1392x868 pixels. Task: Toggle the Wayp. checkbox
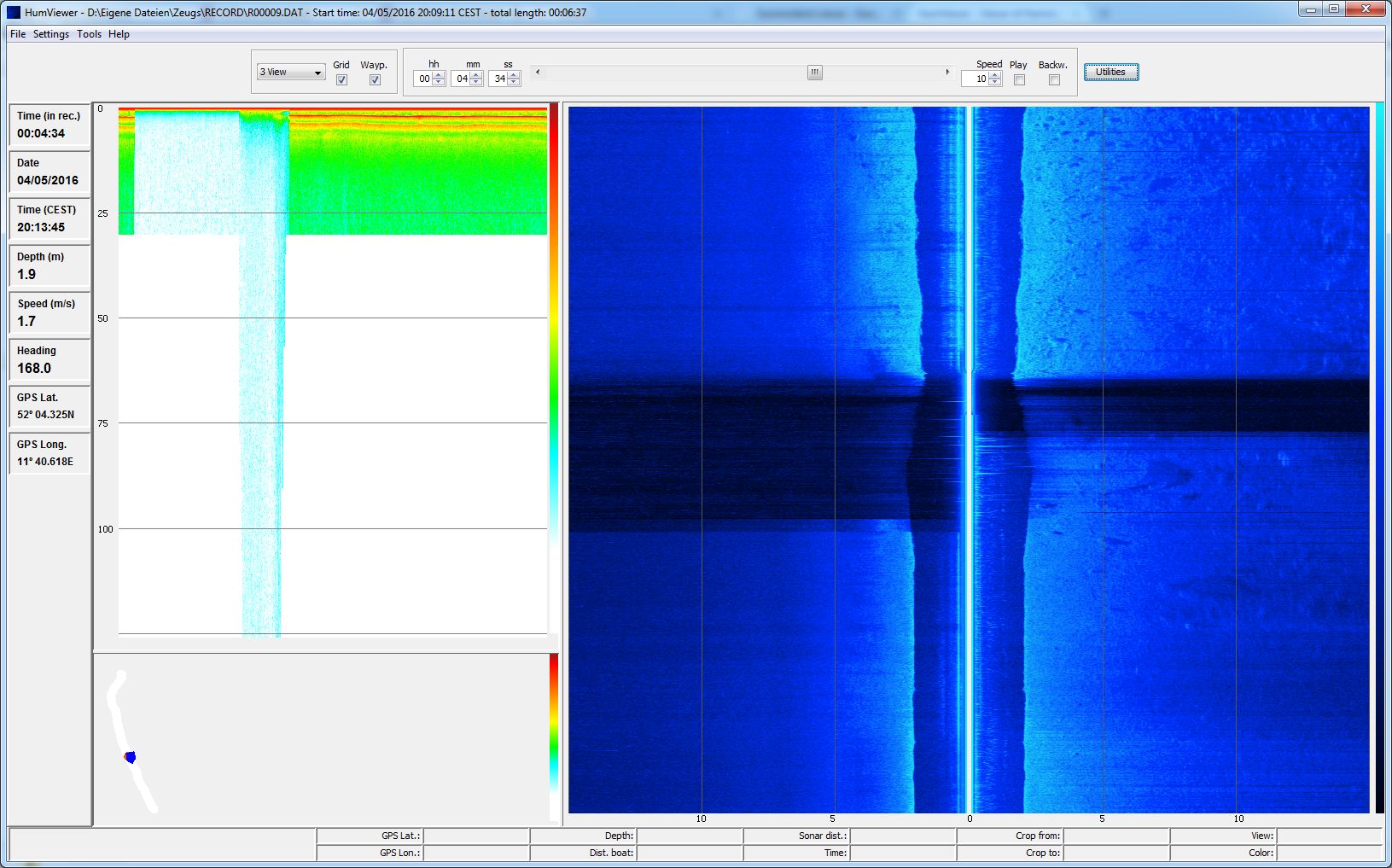coord(375,80)
